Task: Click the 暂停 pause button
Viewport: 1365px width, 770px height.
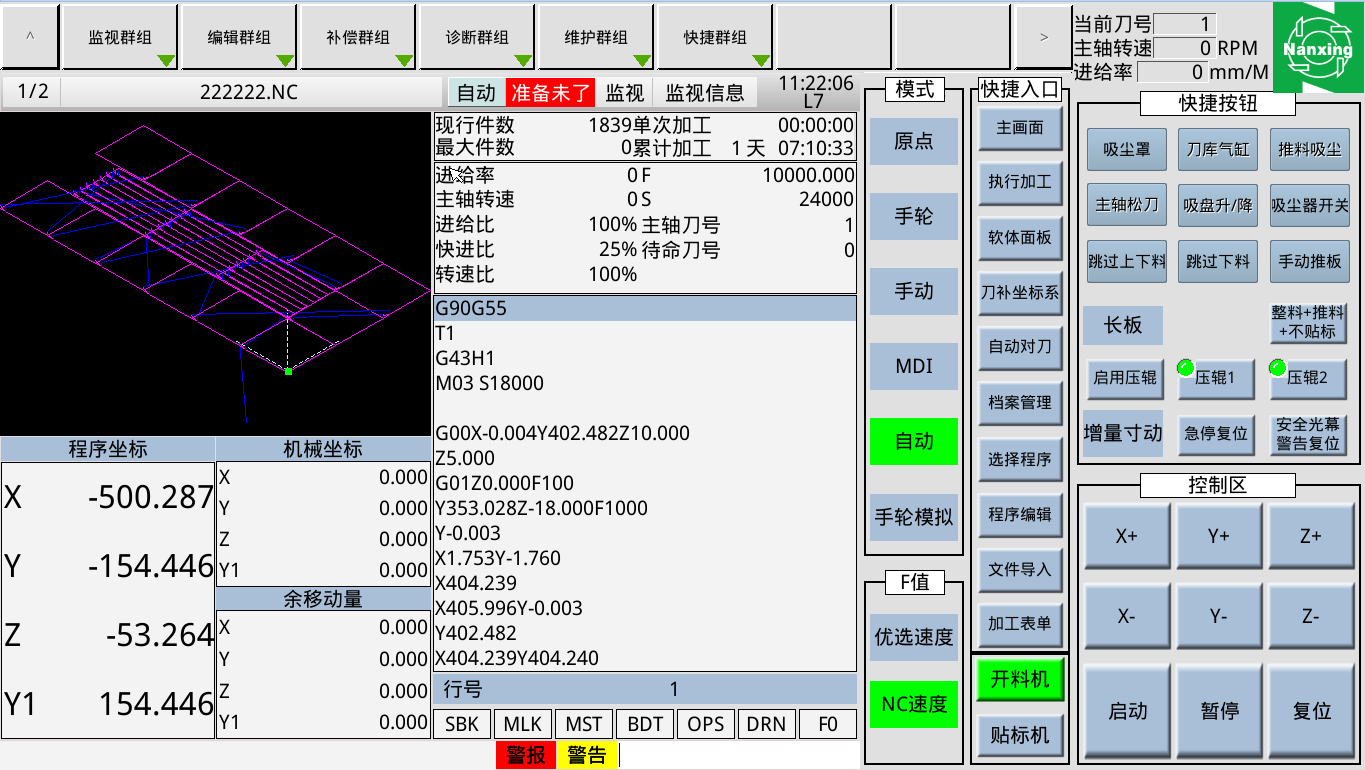Action: pyautogui.click(x=1218, y=711)
